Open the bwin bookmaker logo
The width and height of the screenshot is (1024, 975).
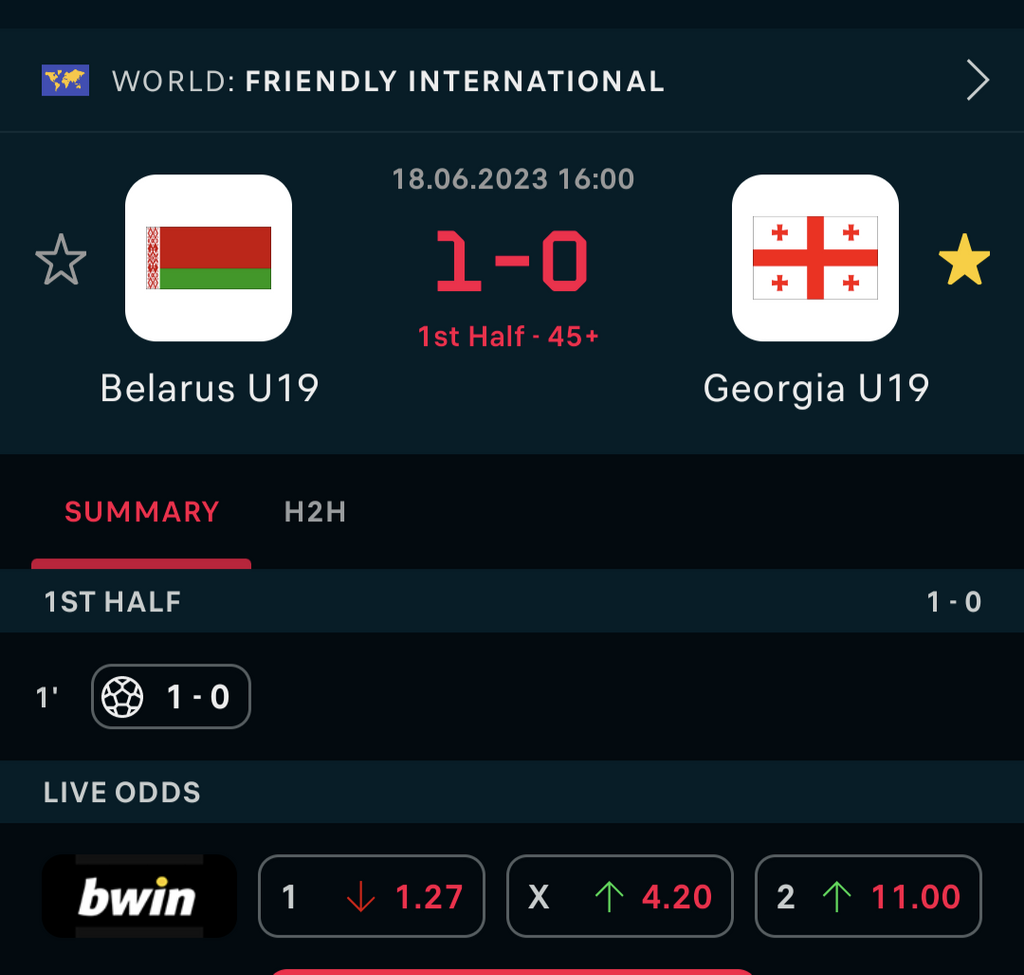[139, 896]
